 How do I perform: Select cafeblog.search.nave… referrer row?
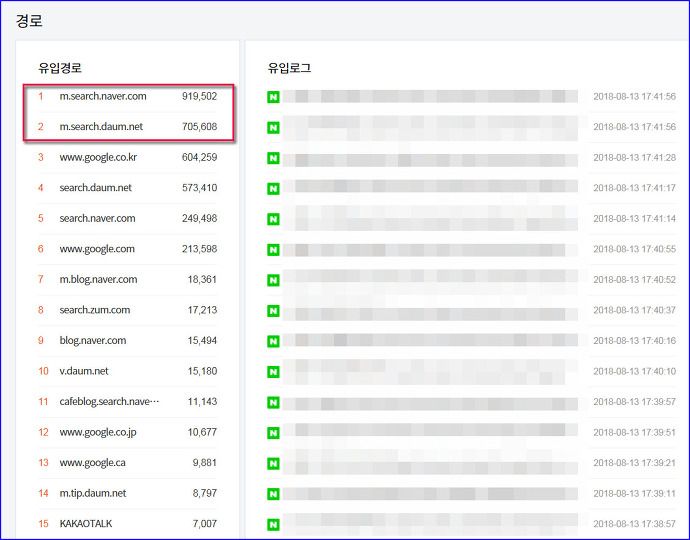128,401
